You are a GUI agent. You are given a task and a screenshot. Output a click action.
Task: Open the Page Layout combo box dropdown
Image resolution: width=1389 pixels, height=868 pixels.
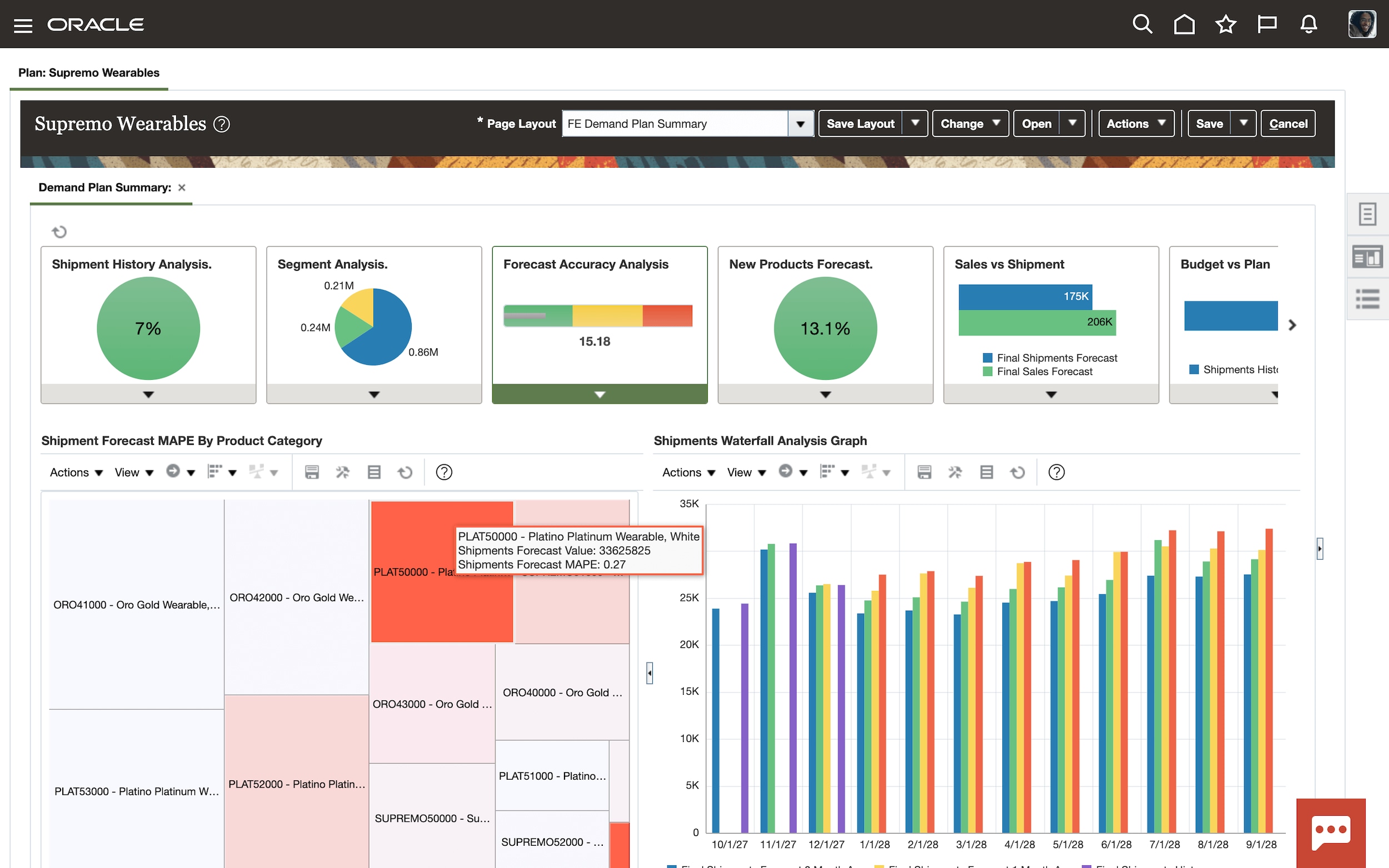pos(800,124)
